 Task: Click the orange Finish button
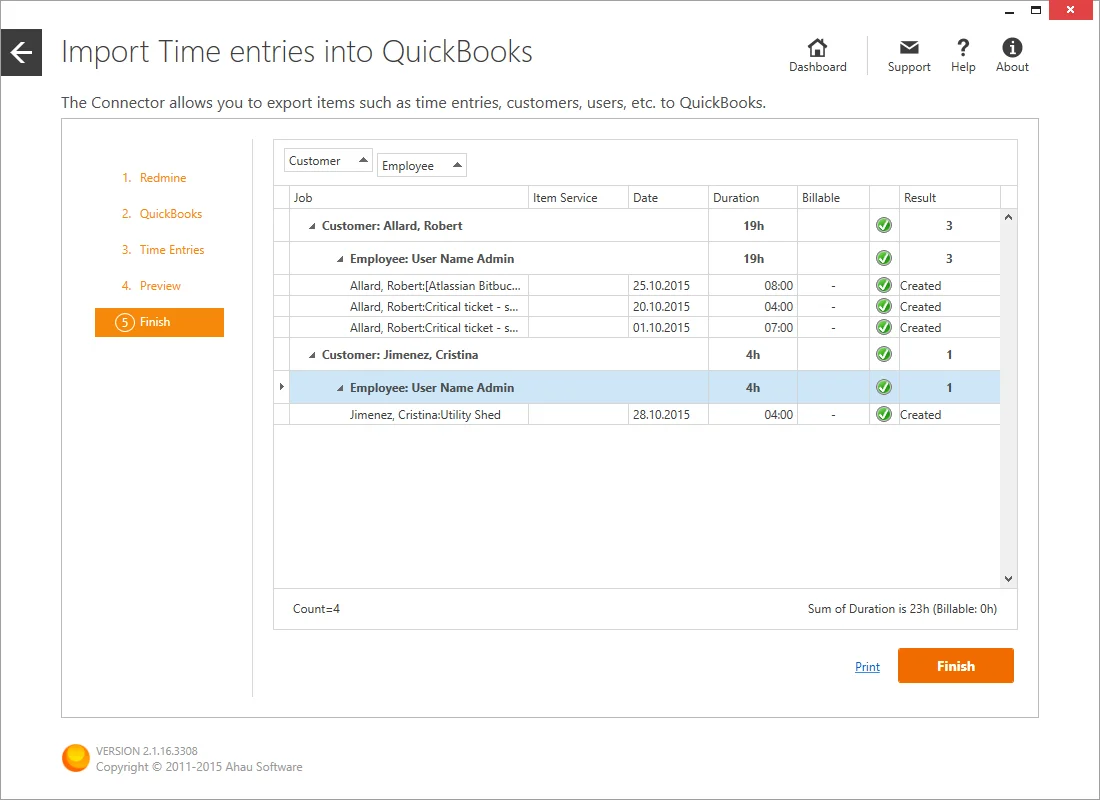(x=955, y=666)
